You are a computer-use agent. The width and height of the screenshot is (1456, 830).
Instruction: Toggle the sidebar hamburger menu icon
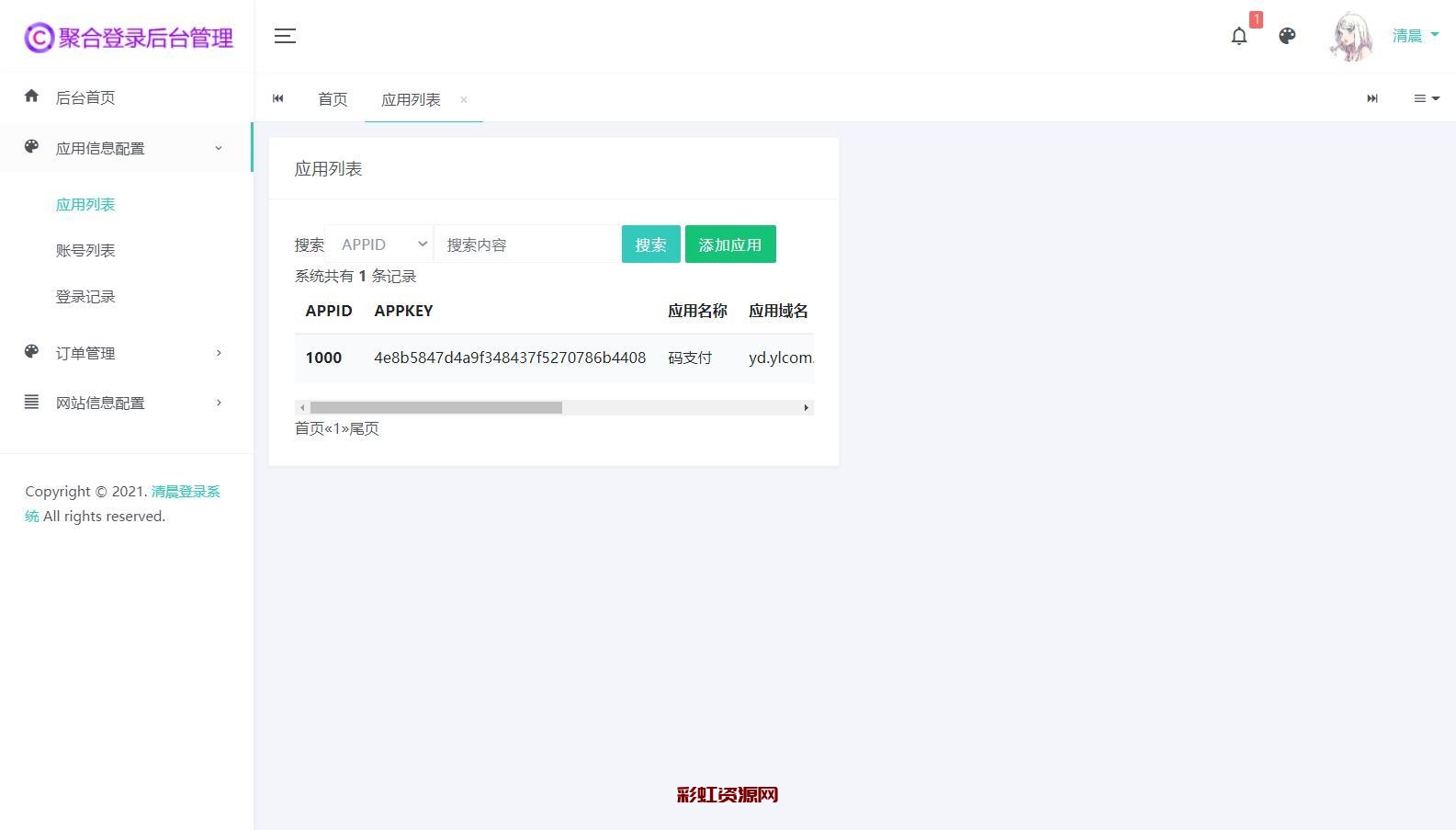(285, 36)
